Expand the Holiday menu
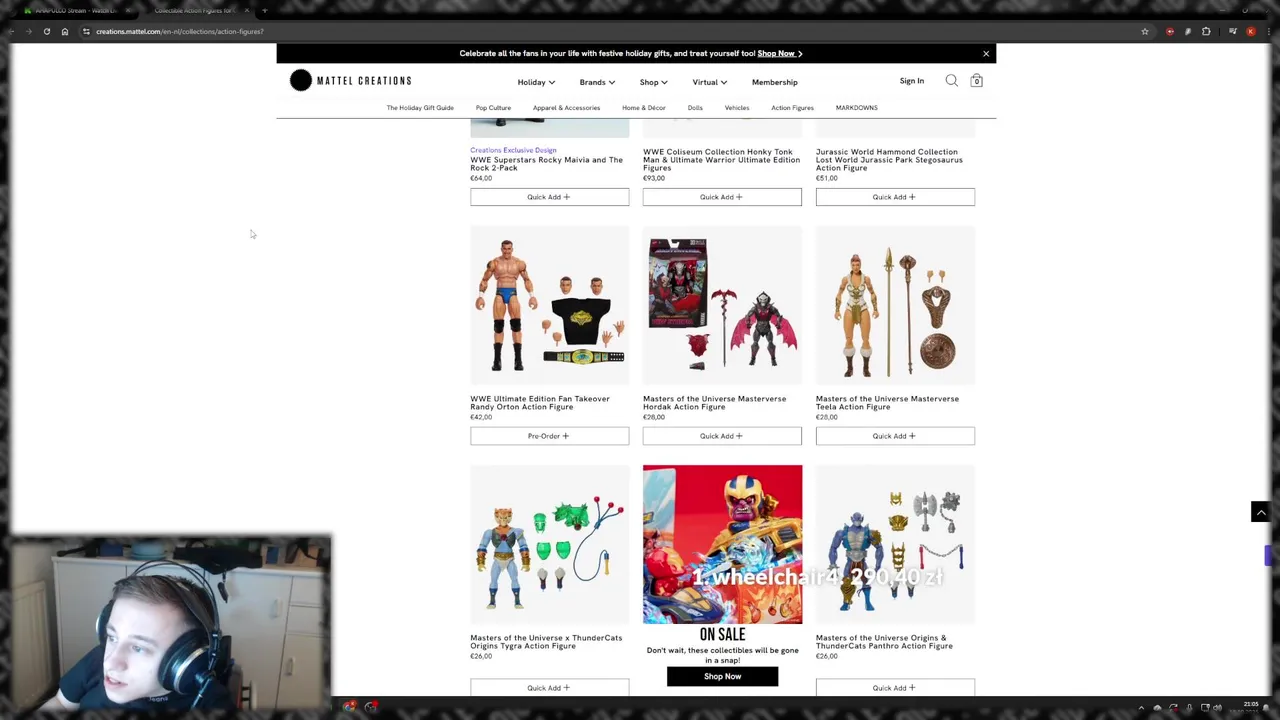 click(x=536, y=82)
